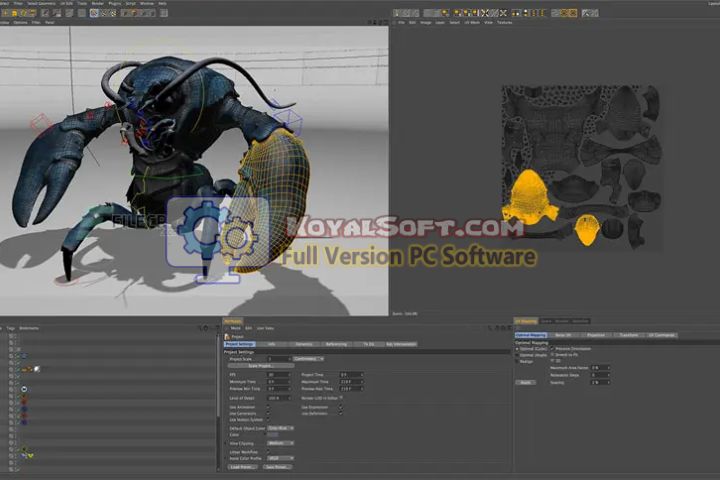Click the first yellow icon in top-left toolbar
Viewport: 720px width, 480px height.
[x=6, y=13]
